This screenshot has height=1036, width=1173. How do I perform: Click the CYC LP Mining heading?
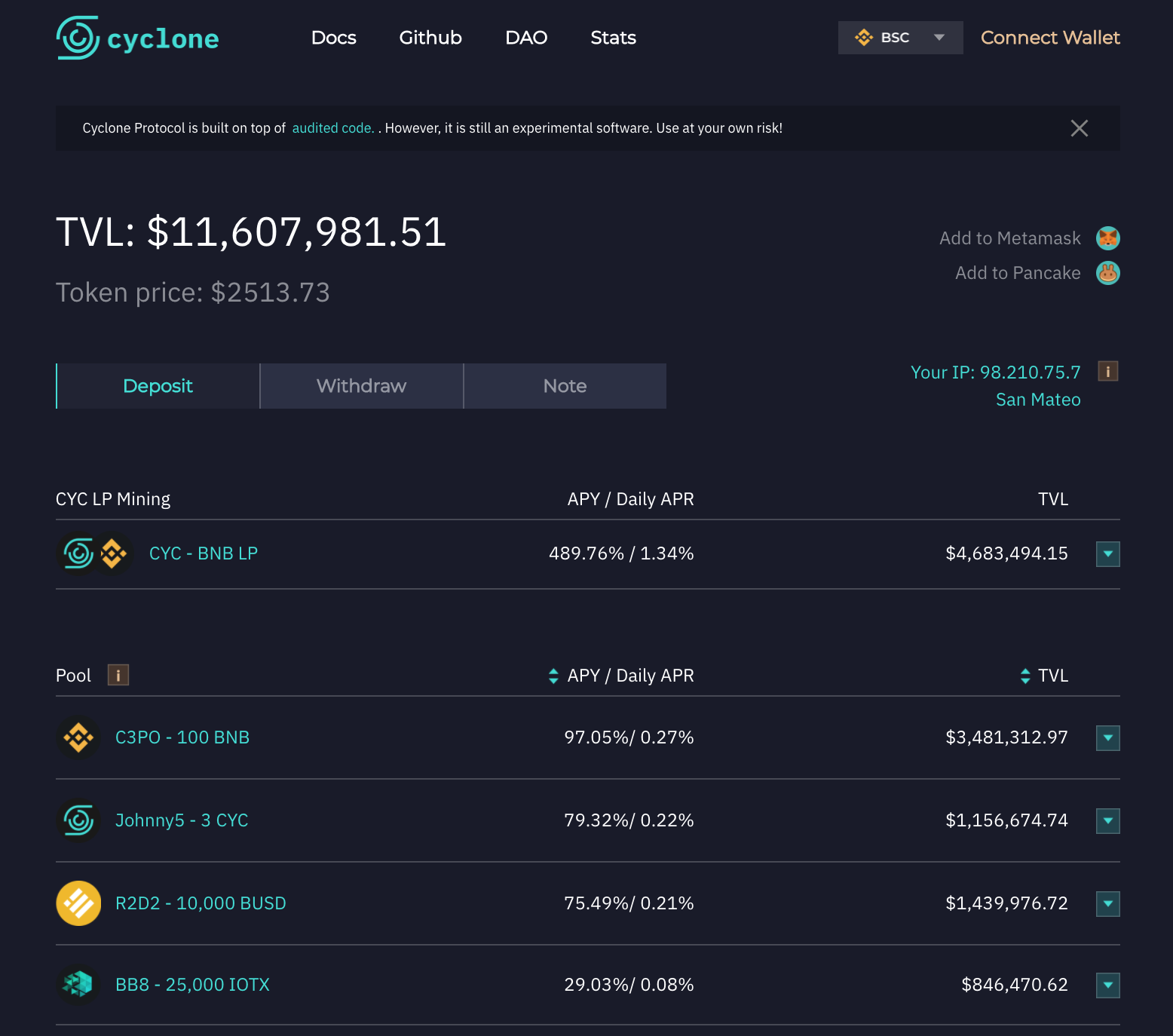click(113, 499)
